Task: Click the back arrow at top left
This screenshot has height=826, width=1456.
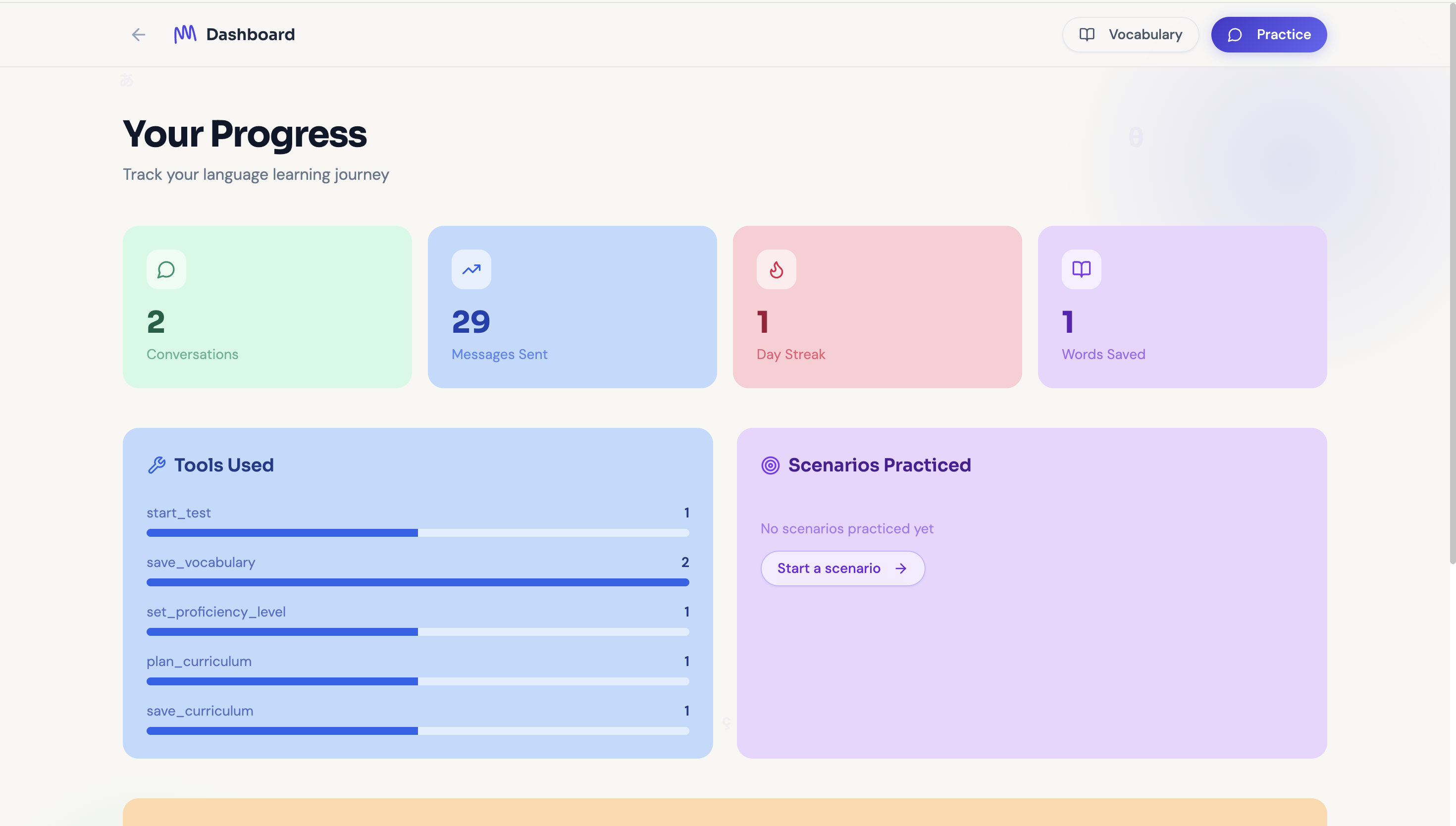Action: coord(138,35)
